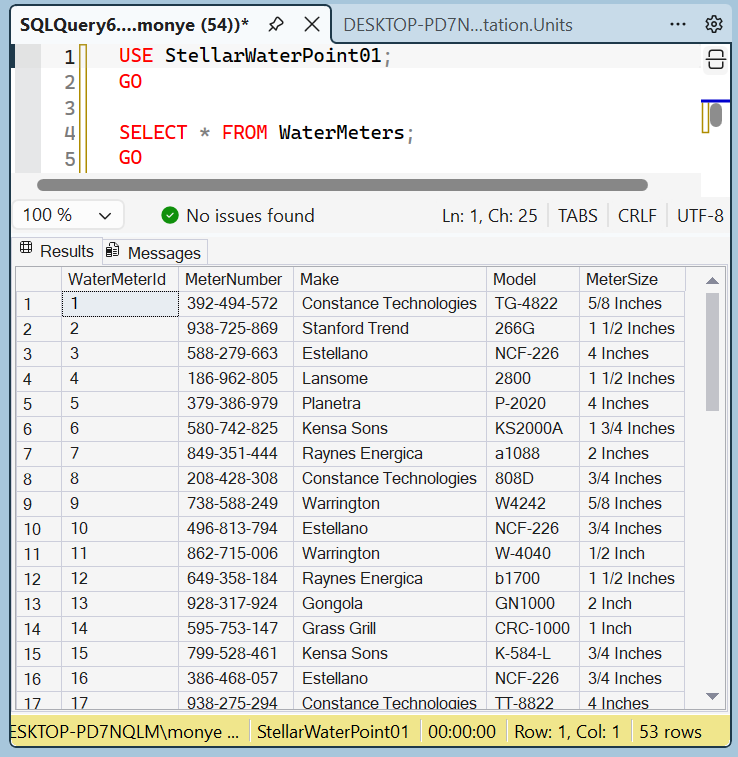This screenshot has height=757, width=738.
Task: Select cell K-584-L
Action: (533, 654)
